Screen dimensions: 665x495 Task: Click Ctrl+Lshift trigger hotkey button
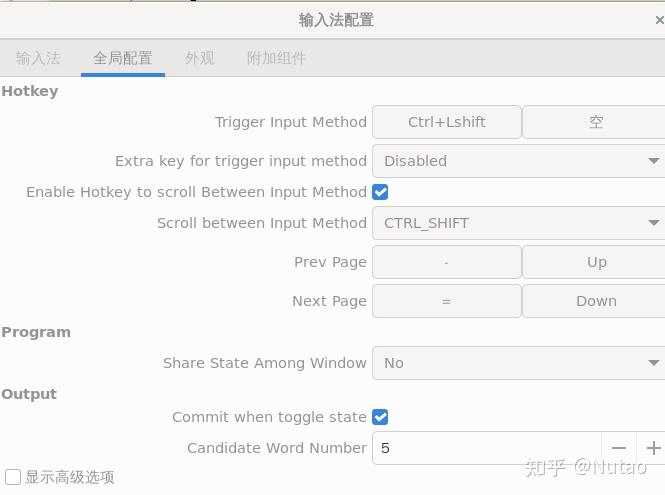pos(447,122)
